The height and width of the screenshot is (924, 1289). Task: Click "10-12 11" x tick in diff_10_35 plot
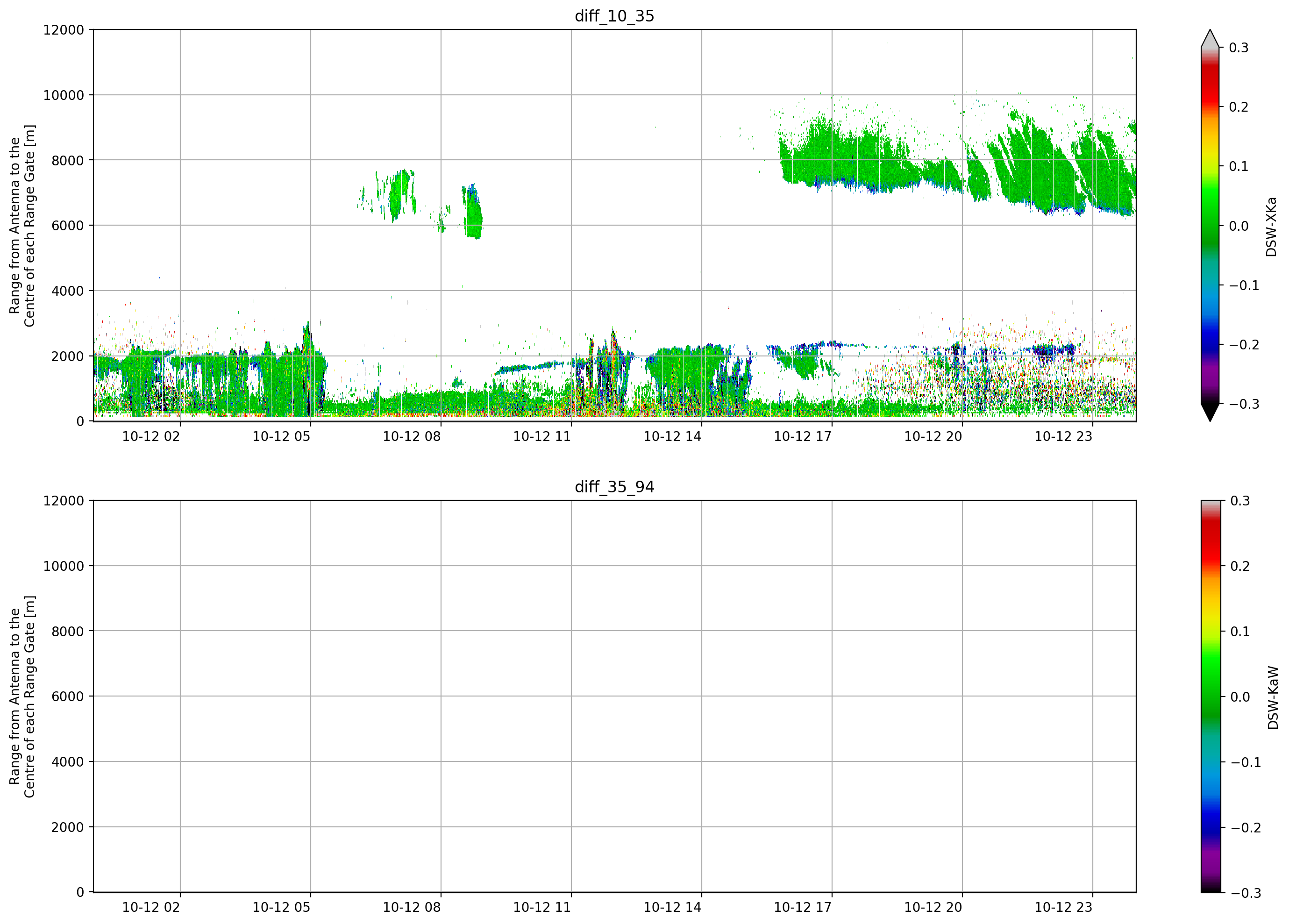tap(542, 436)
